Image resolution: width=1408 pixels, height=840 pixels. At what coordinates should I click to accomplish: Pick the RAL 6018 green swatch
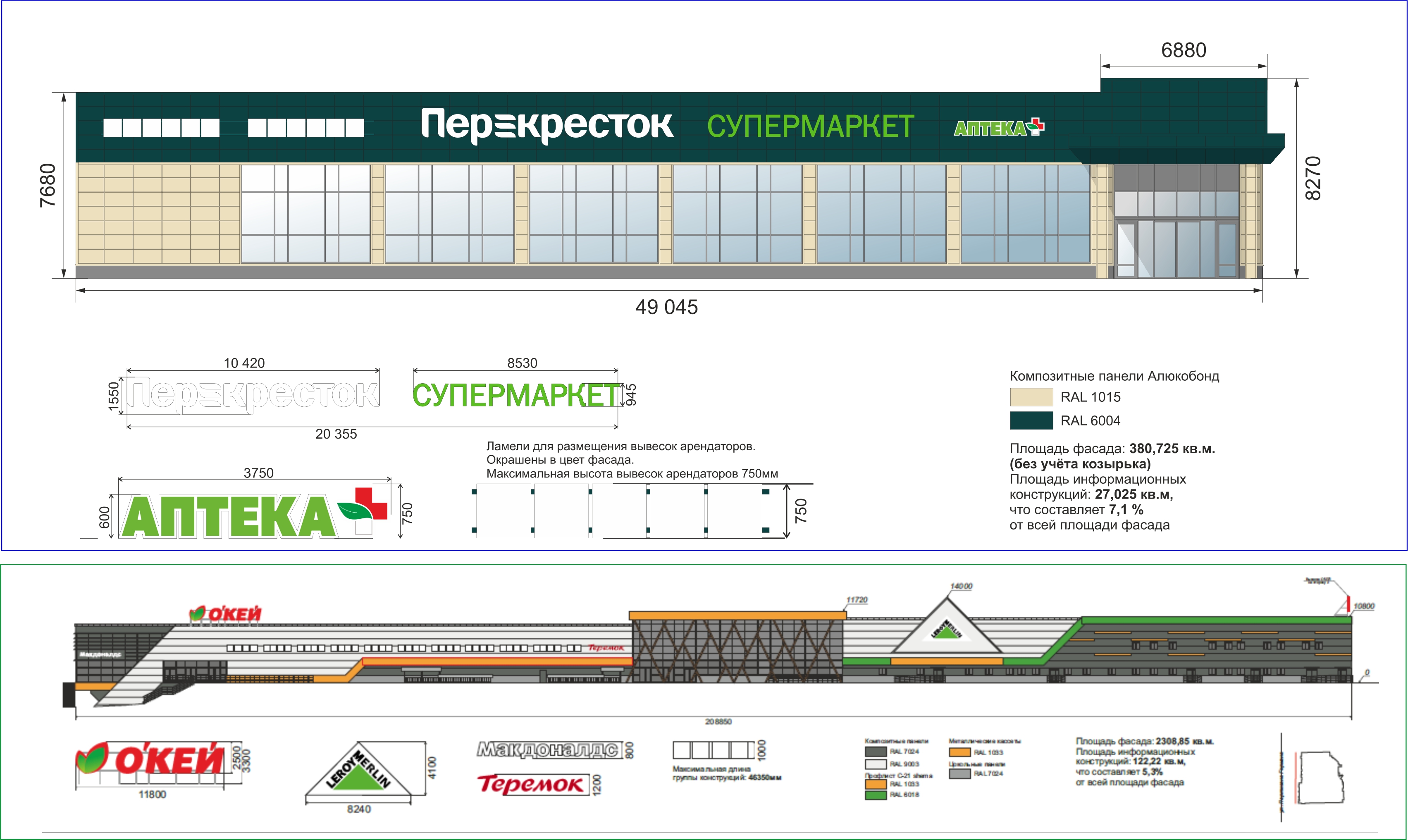(876, 795)
